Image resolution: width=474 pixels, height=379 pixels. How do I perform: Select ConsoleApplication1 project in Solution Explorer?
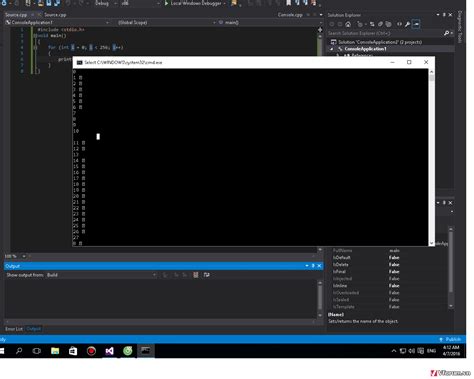coord(366,49)
